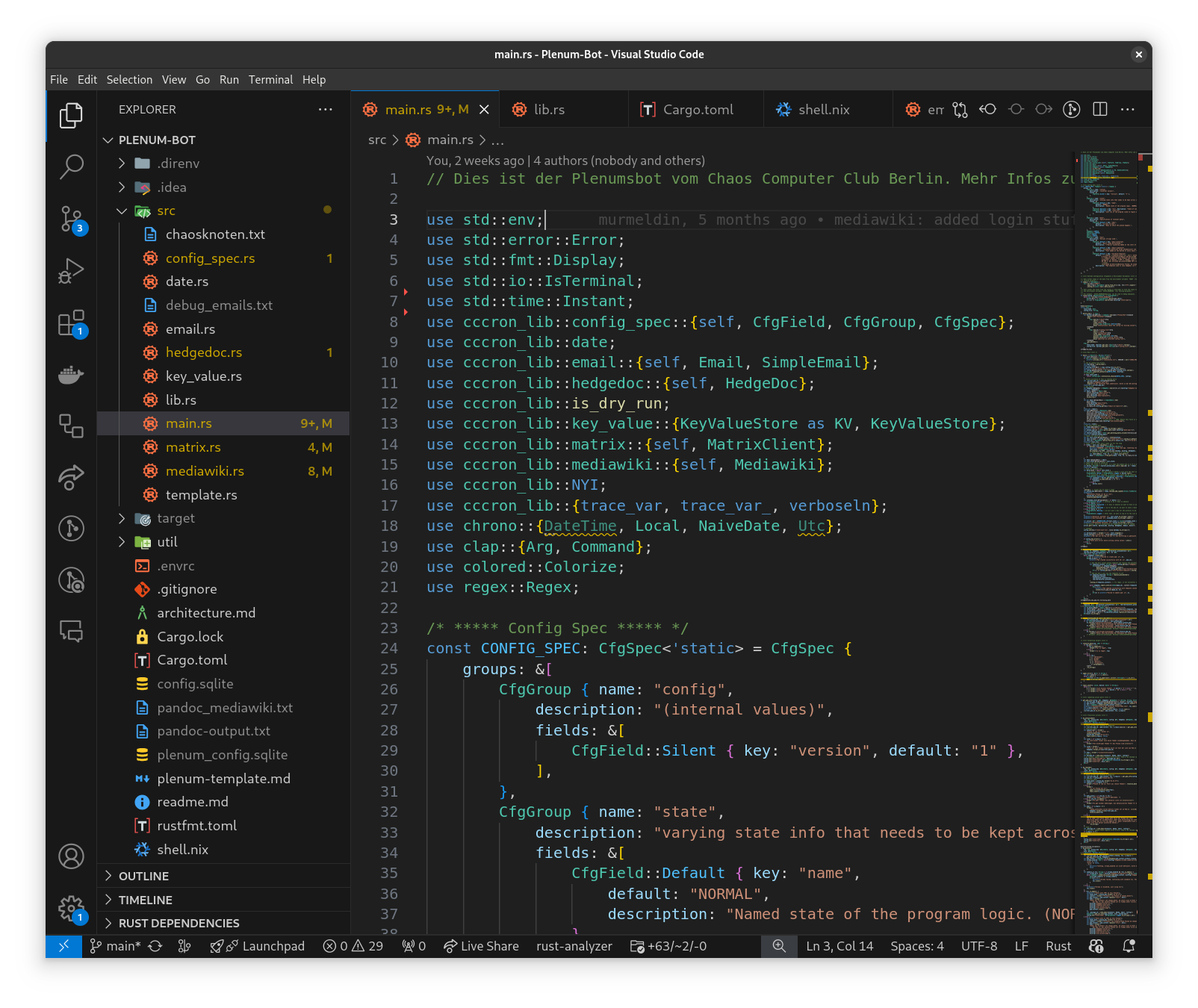1198x1008 pixels.
Task: Open the Search view in activity bar
Action: coord(71,167)
